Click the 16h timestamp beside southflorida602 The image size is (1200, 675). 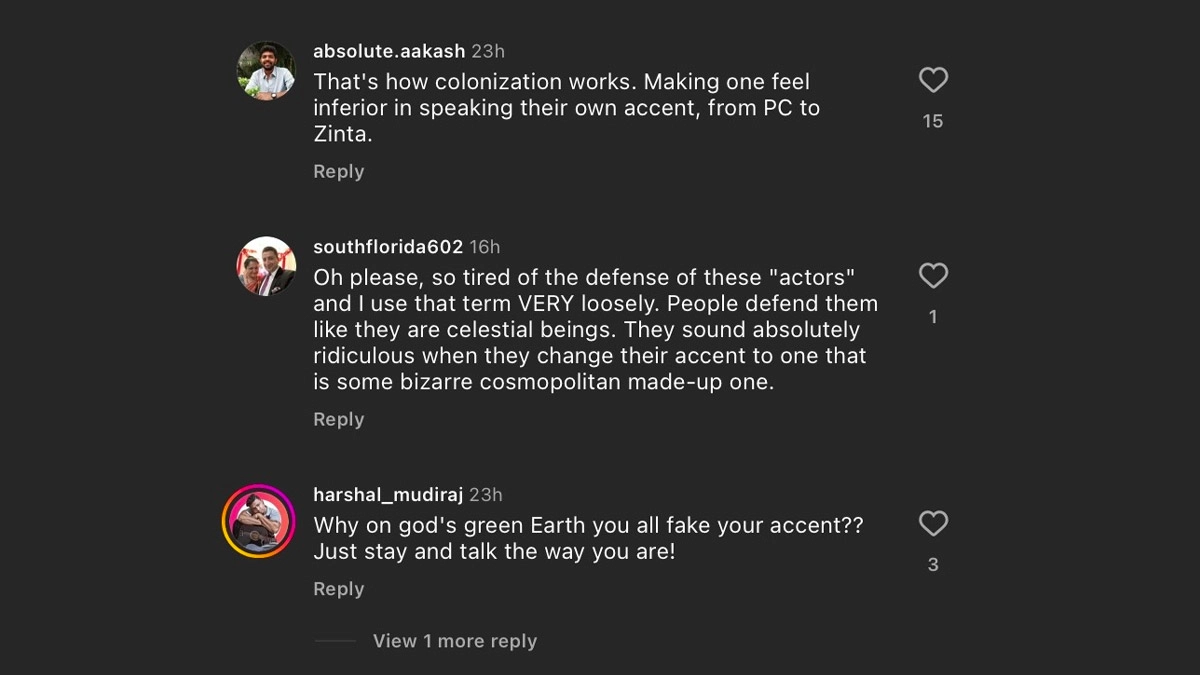[x=485, y=247]
